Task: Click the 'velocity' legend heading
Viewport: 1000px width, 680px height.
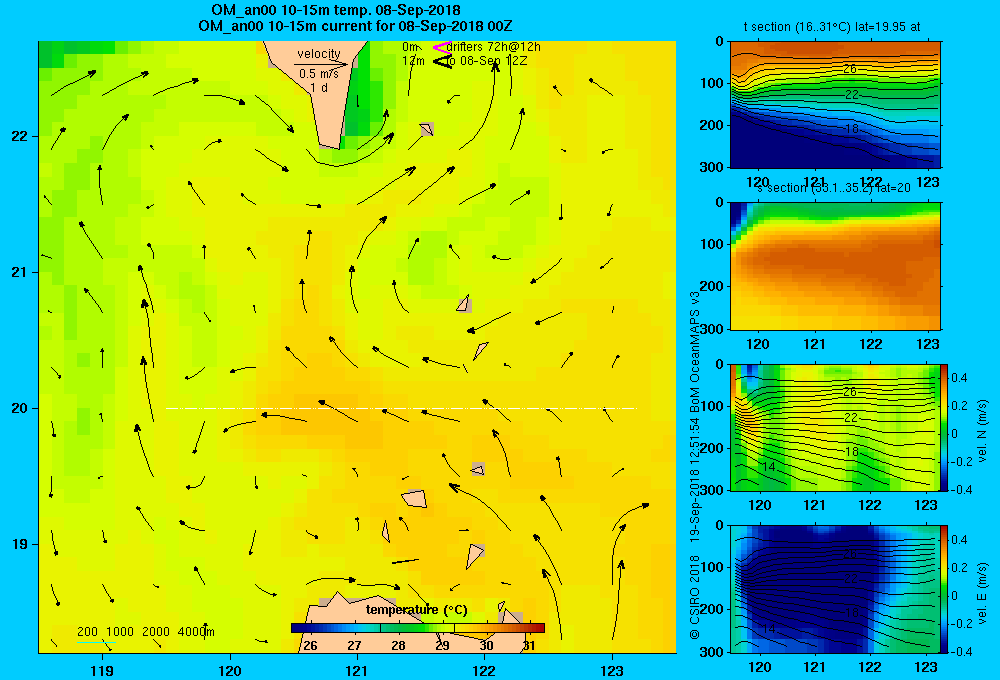Action: (x=319, y=54)
